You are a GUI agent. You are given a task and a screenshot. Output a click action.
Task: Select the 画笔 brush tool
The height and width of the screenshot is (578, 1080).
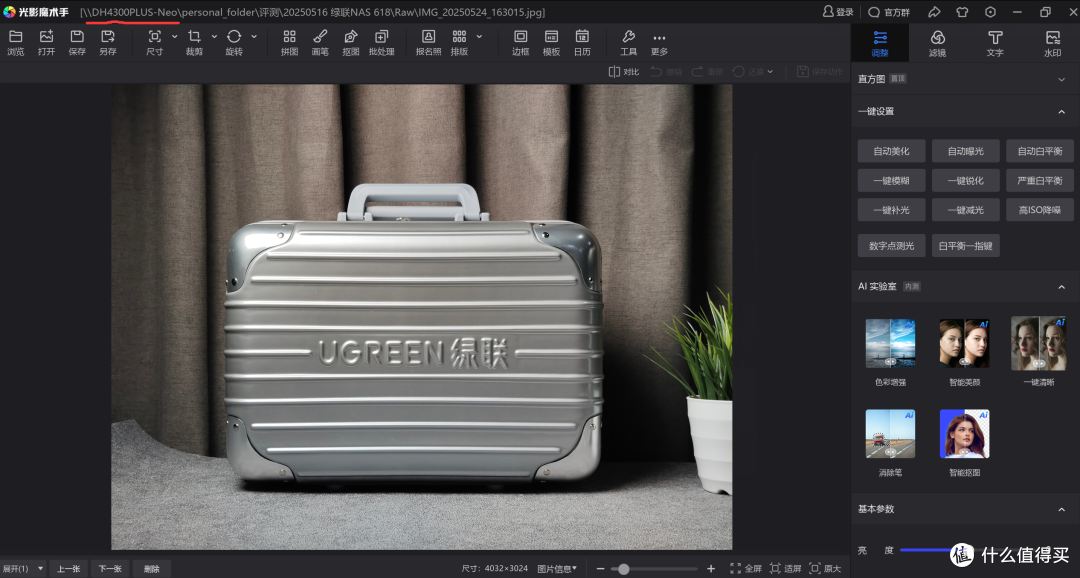coord(320,43)
